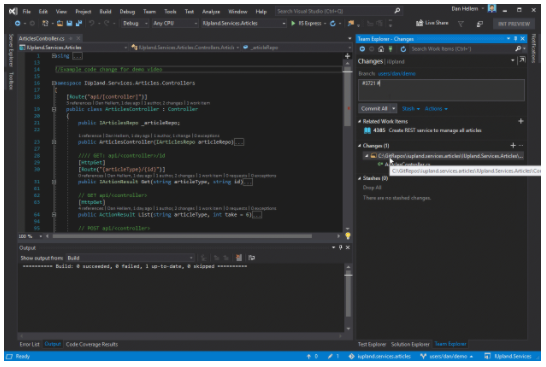Image resolution: width=546 pixels, height=367 pixels.
Task: Undock Changes page with pop-out arrow icon
Action: click(x=522, y=61)
